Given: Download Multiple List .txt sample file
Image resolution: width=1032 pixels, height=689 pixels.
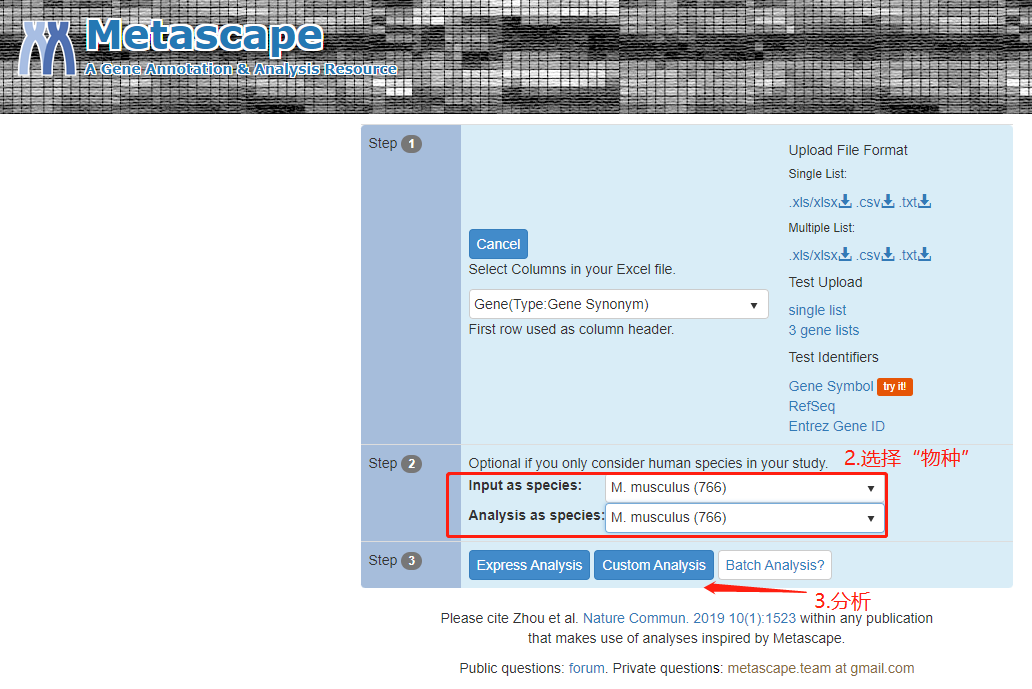Looking at the screenshot, I should [914, 255].
